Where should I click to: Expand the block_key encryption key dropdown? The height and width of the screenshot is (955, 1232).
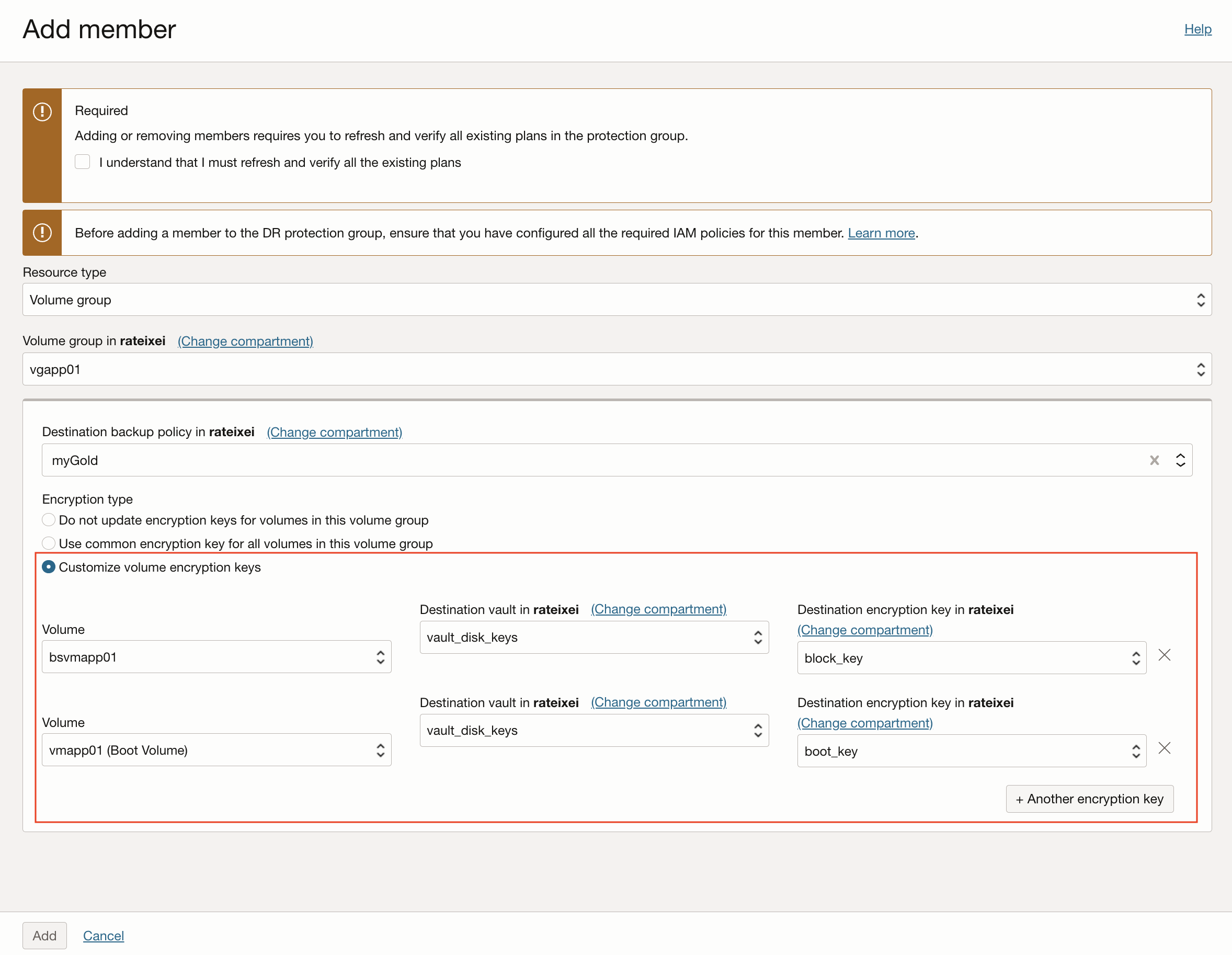(x=971, y=658)
